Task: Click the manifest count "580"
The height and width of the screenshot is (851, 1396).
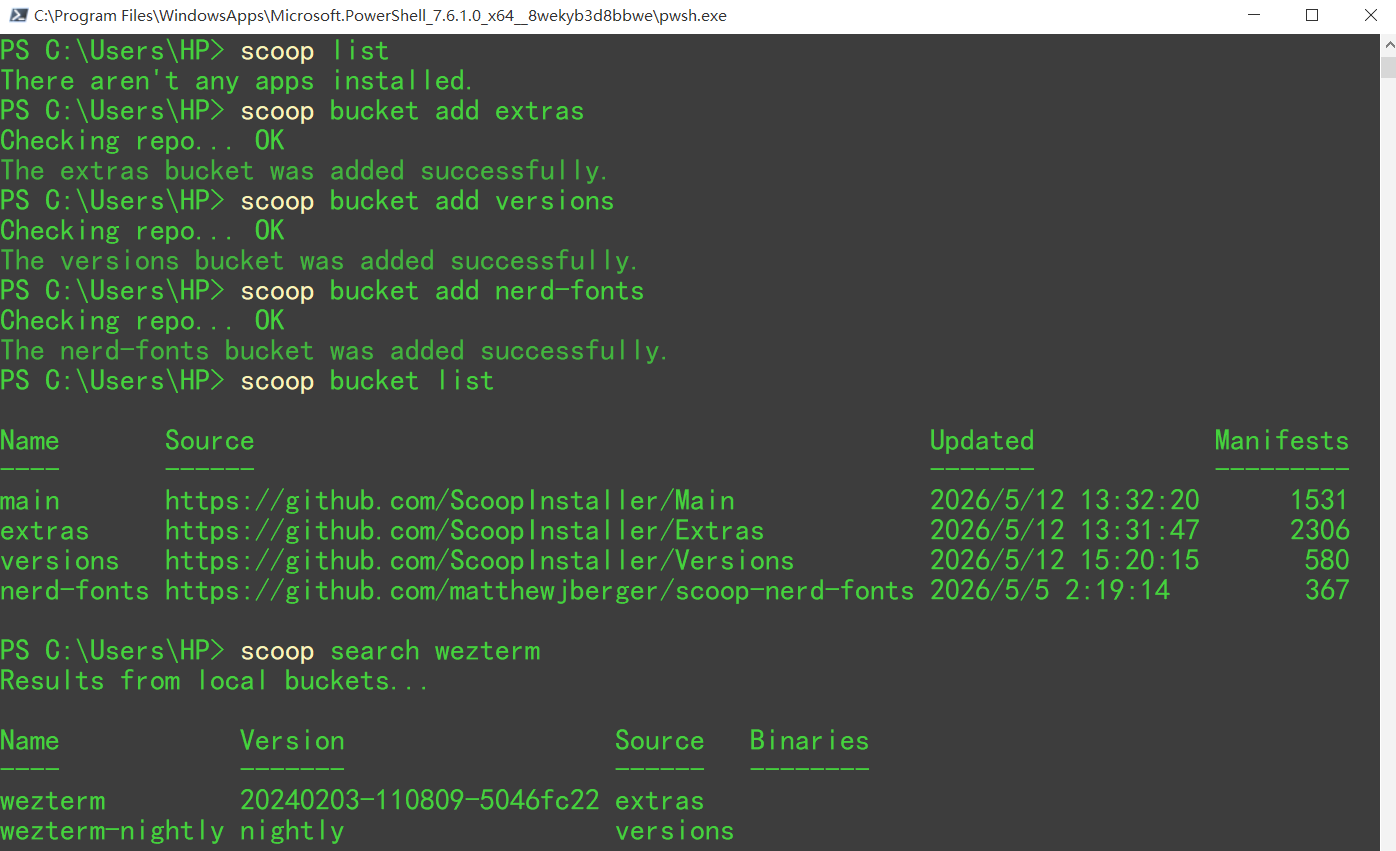Action: pos(1327,561)
